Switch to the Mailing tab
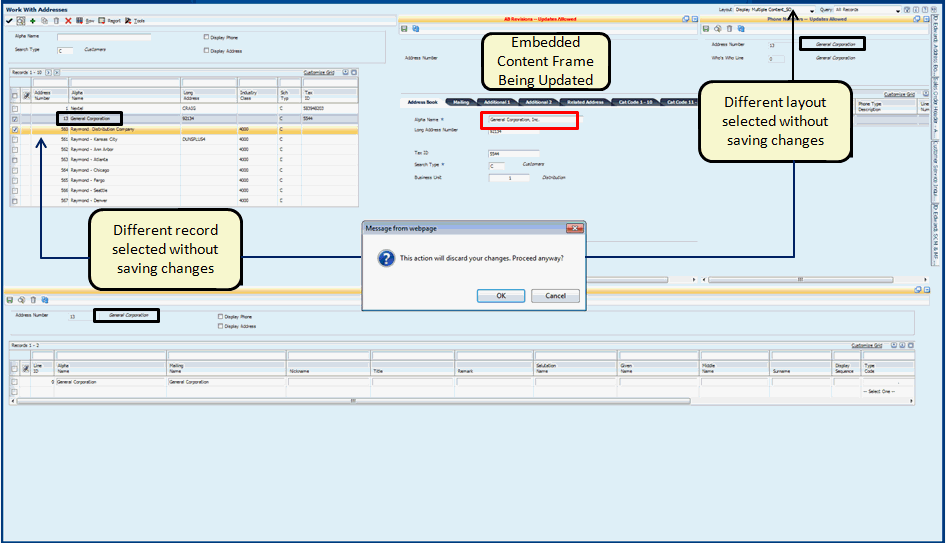Image resolution: width=946 pixels, height=543 pixels. 461,102
